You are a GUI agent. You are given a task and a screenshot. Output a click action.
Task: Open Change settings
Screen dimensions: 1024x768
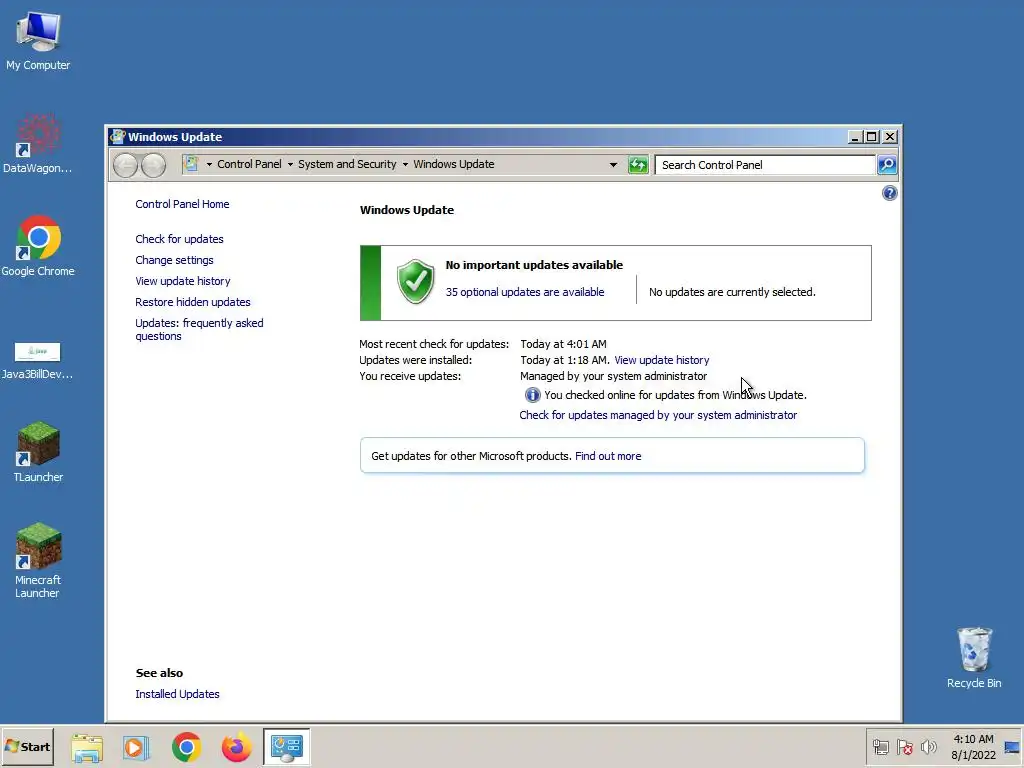174,260
